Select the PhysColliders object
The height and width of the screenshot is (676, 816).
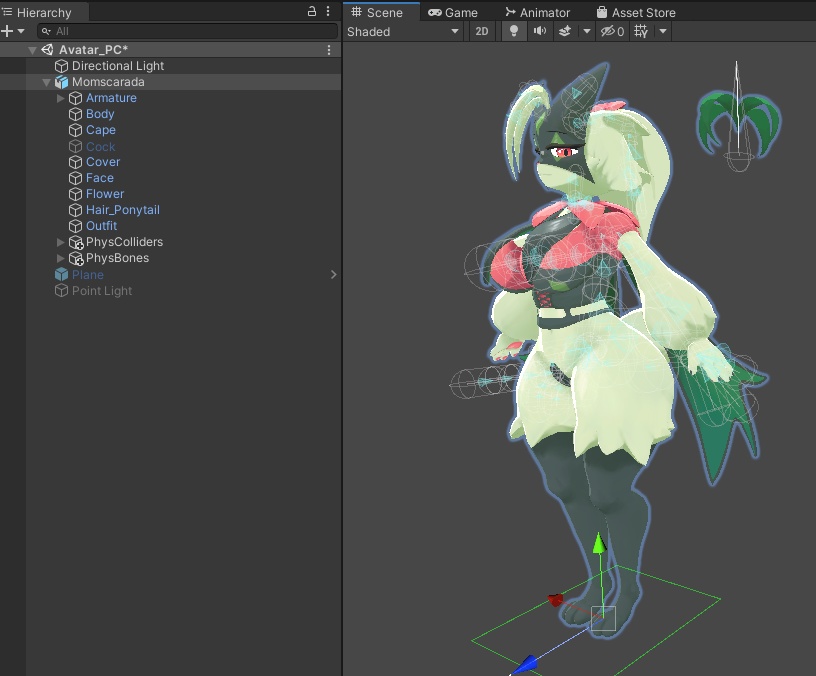[124, 243]
